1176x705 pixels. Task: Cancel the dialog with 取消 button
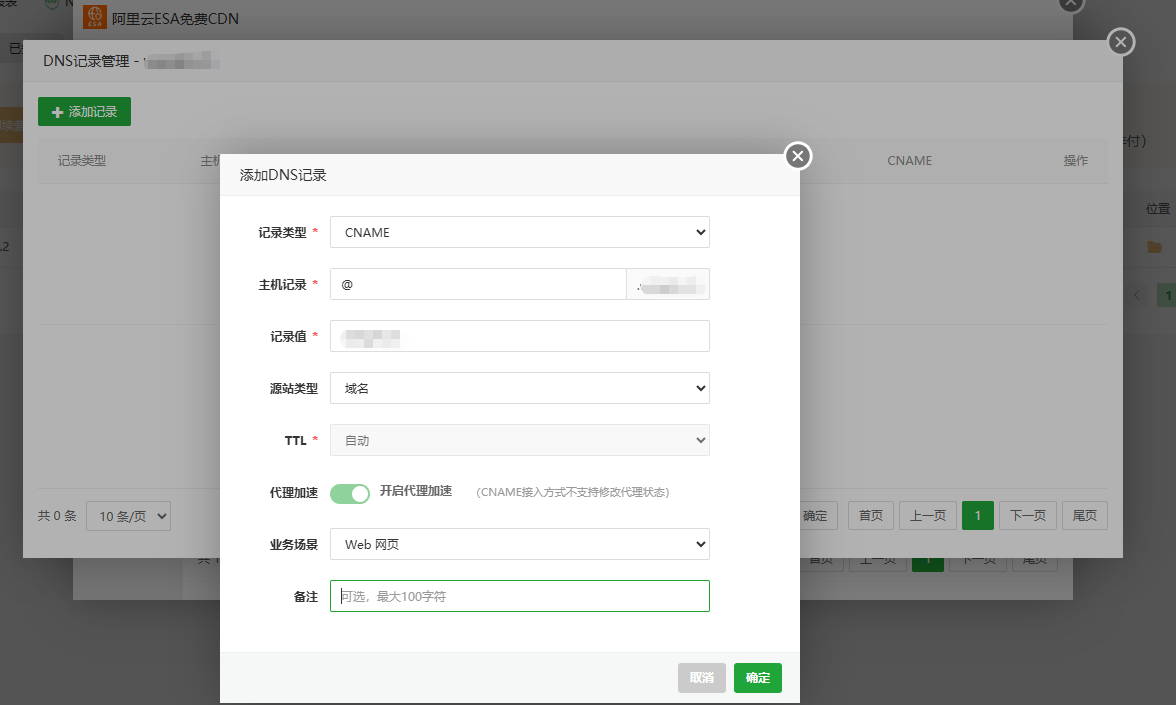[701, 677]
